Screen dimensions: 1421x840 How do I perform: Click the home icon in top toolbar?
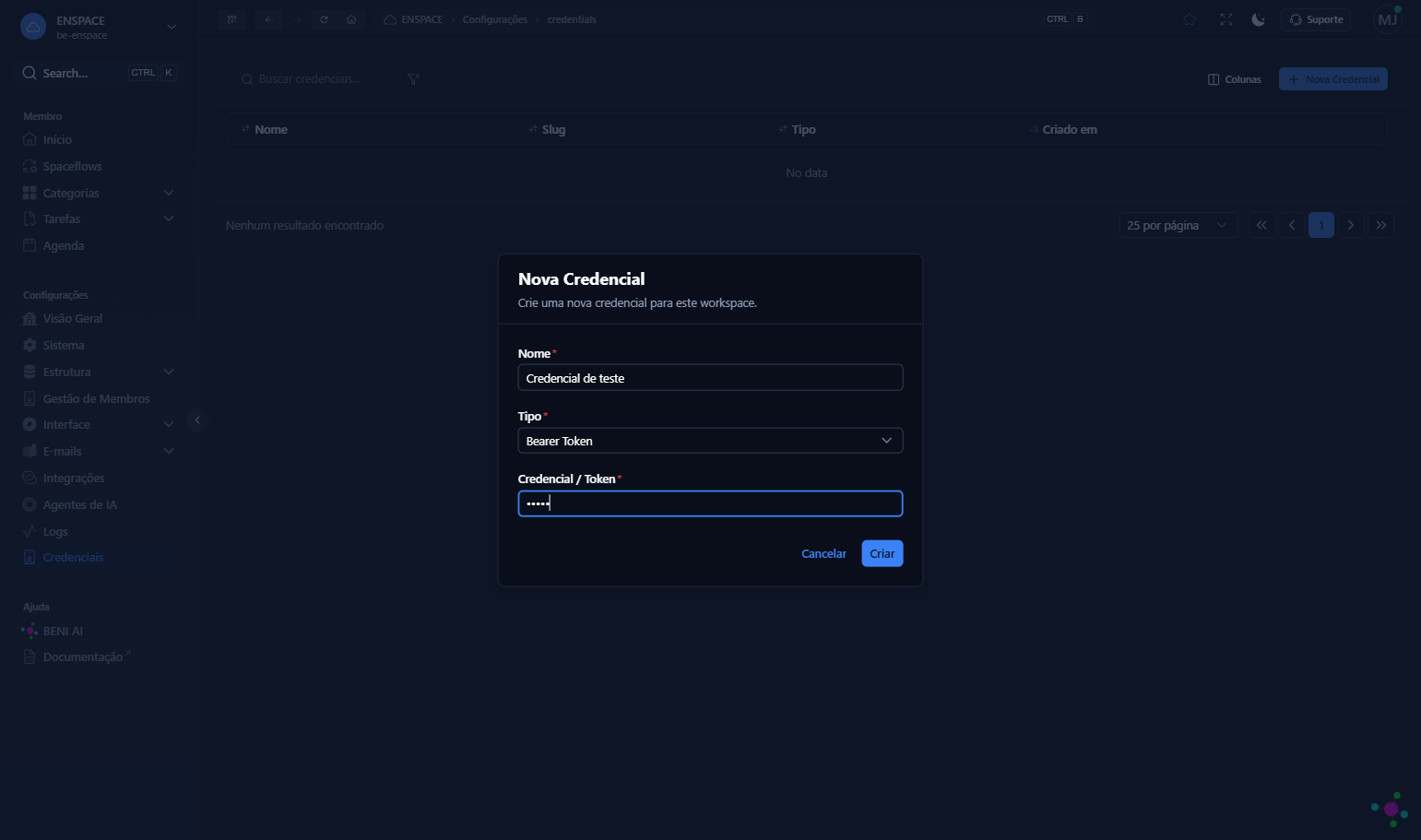pos(351,19)
